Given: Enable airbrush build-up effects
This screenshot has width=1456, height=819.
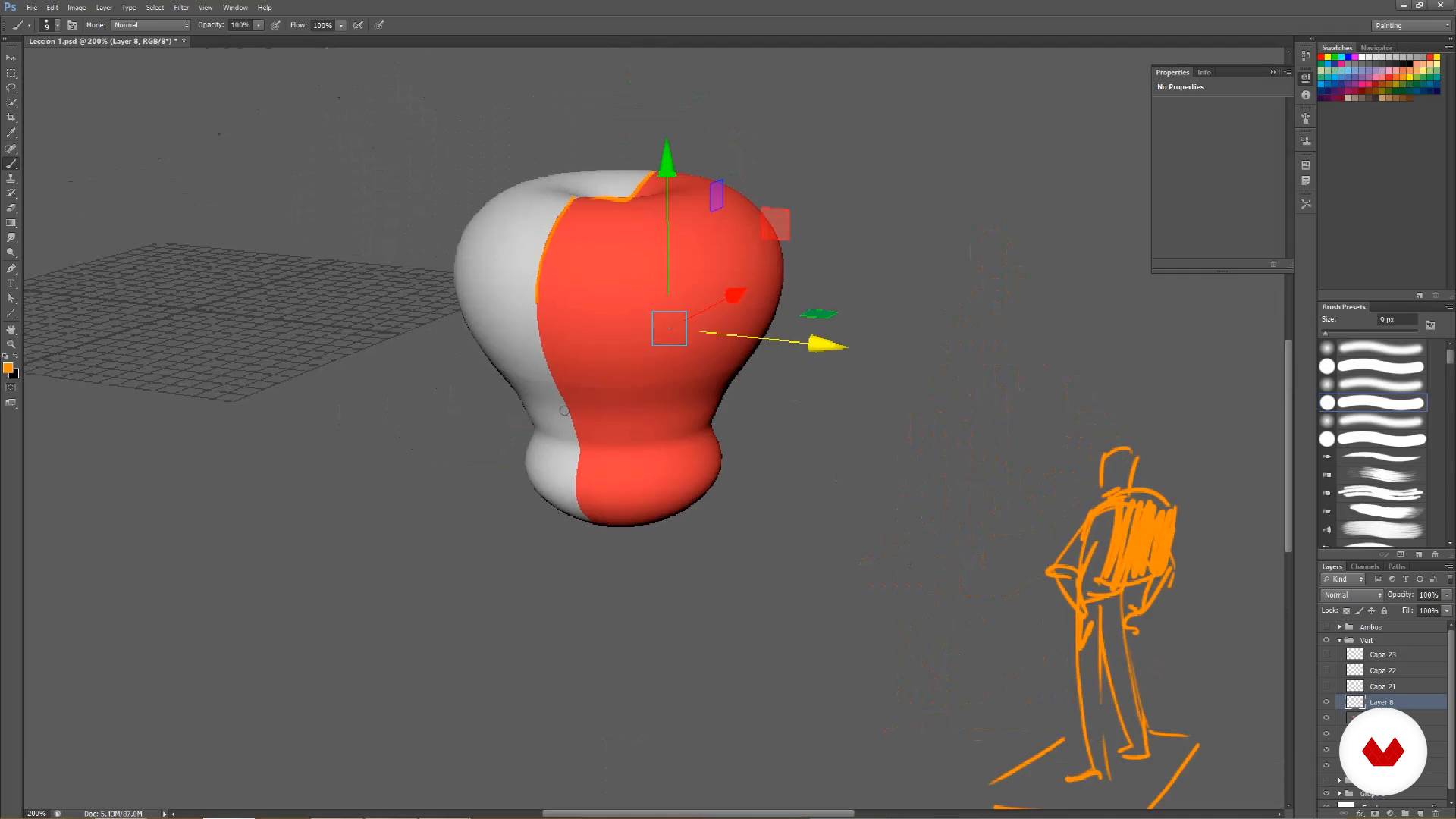Looking at the screenshot, I should pos(358,25).
